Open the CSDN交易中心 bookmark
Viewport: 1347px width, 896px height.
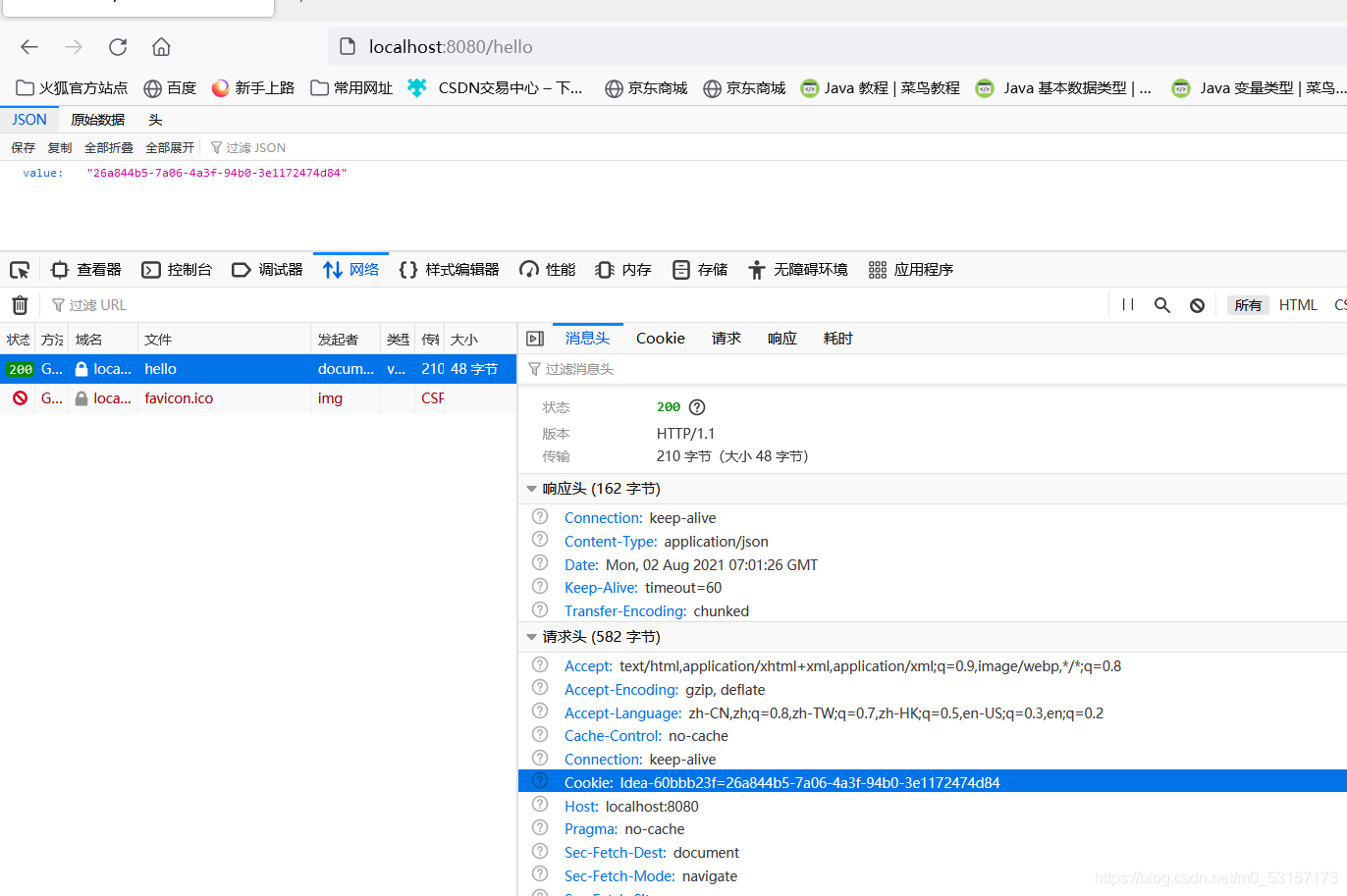[x=496, y=88]
